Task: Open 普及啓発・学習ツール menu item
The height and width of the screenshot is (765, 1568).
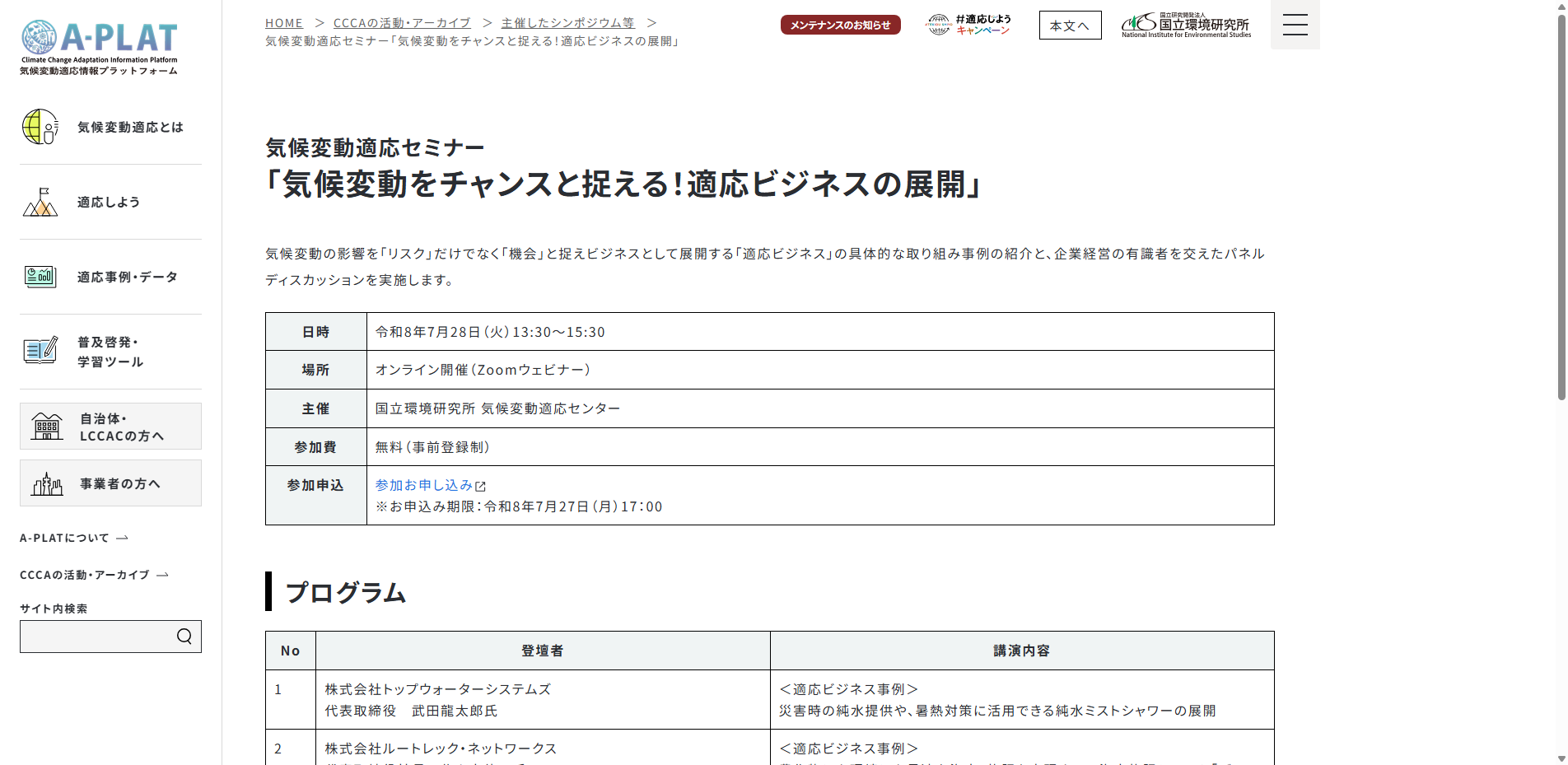Action: click(110, 352)
